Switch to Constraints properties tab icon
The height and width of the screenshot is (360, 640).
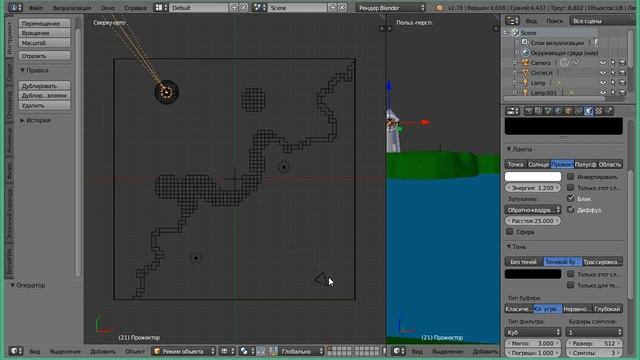pyautogui.click(x=578, y=111)
